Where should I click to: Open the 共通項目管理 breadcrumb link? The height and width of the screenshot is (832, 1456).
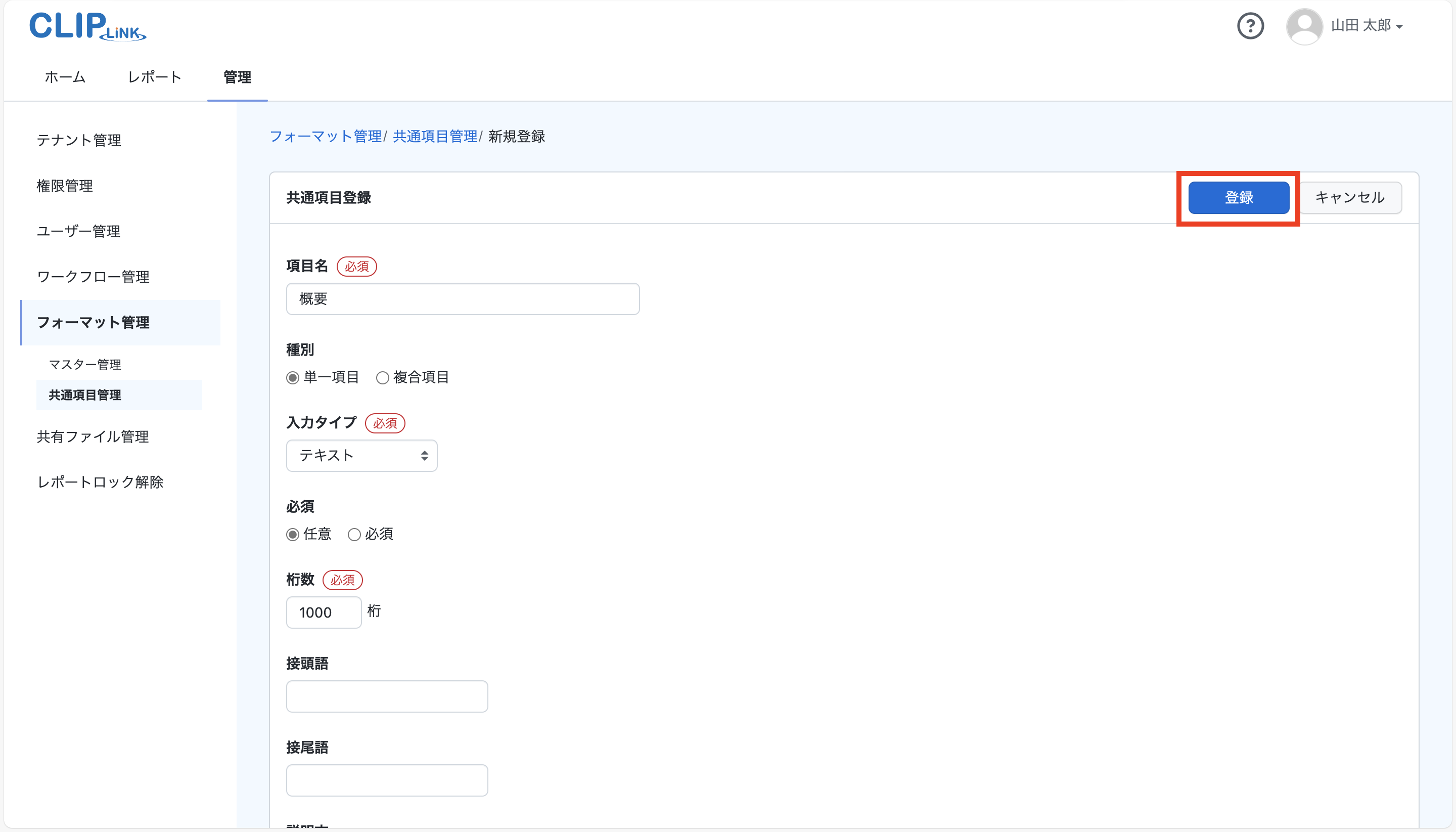(435, 136)
